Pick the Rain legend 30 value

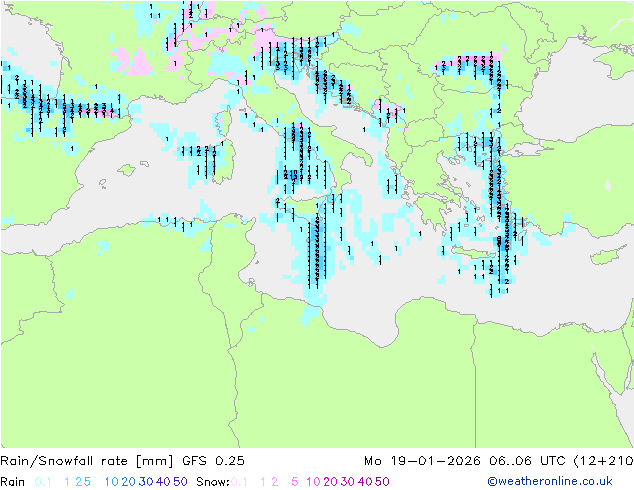pos(146,482)
